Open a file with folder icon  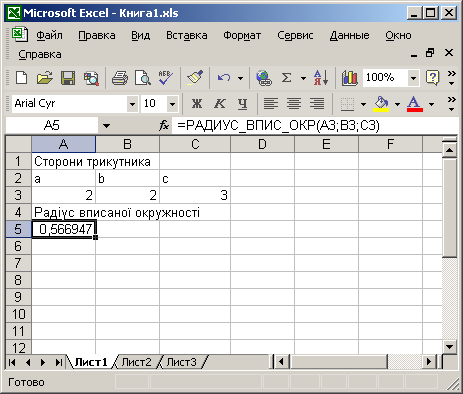(x=45, y=78)
